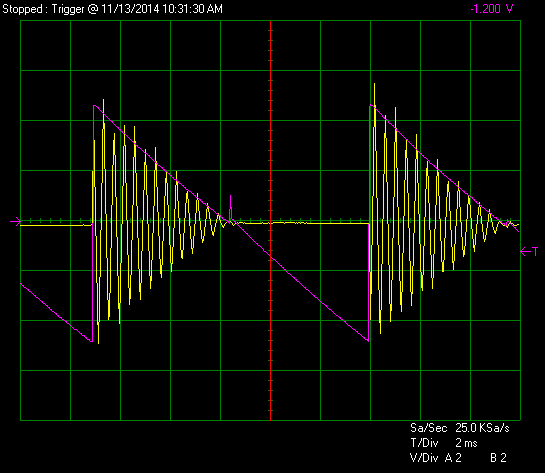
Task: Click the red vertical cursor line
Action: point(270,220)
